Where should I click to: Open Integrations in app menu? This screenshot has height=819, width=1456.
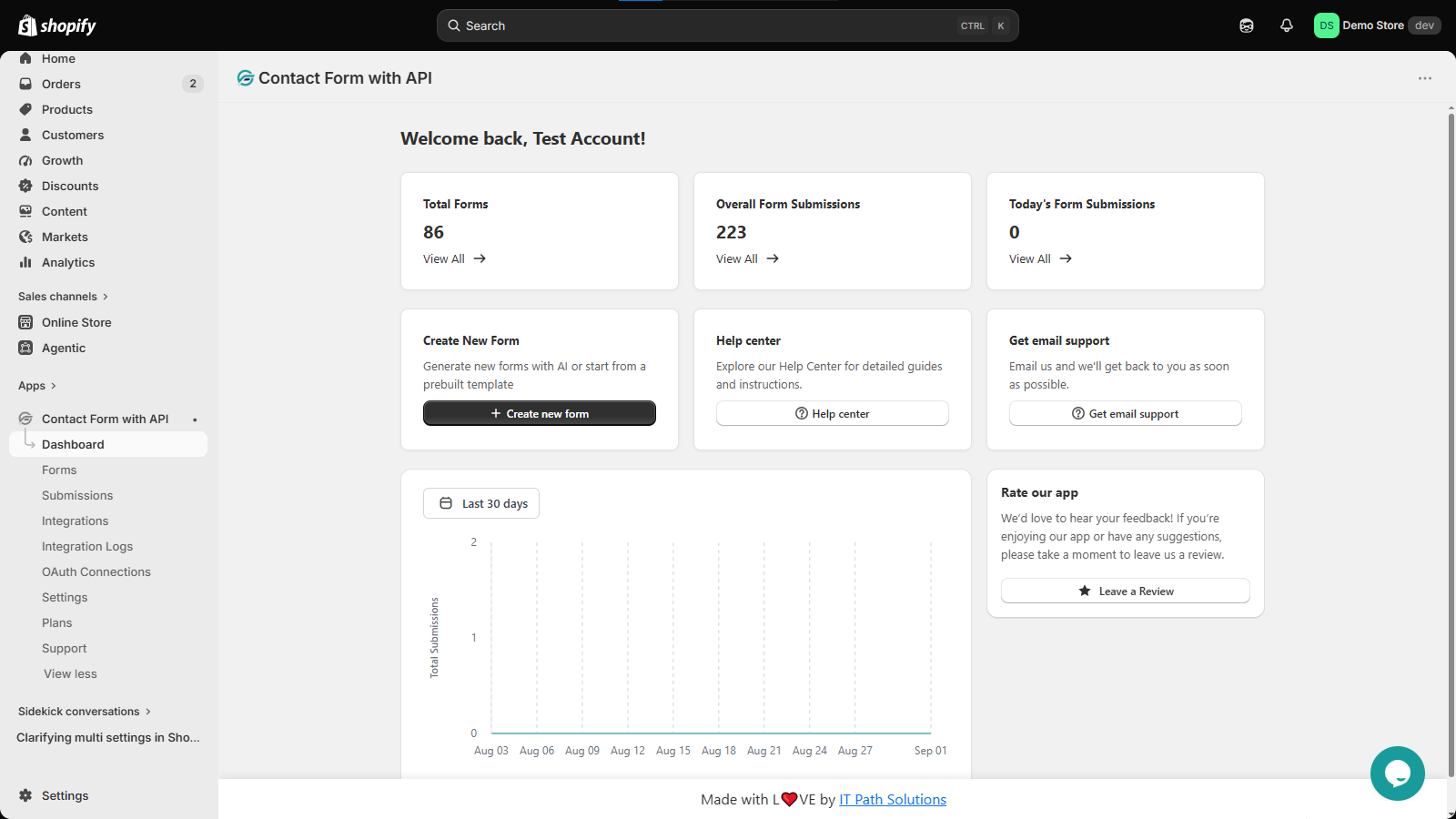click(x=75, y=521)
